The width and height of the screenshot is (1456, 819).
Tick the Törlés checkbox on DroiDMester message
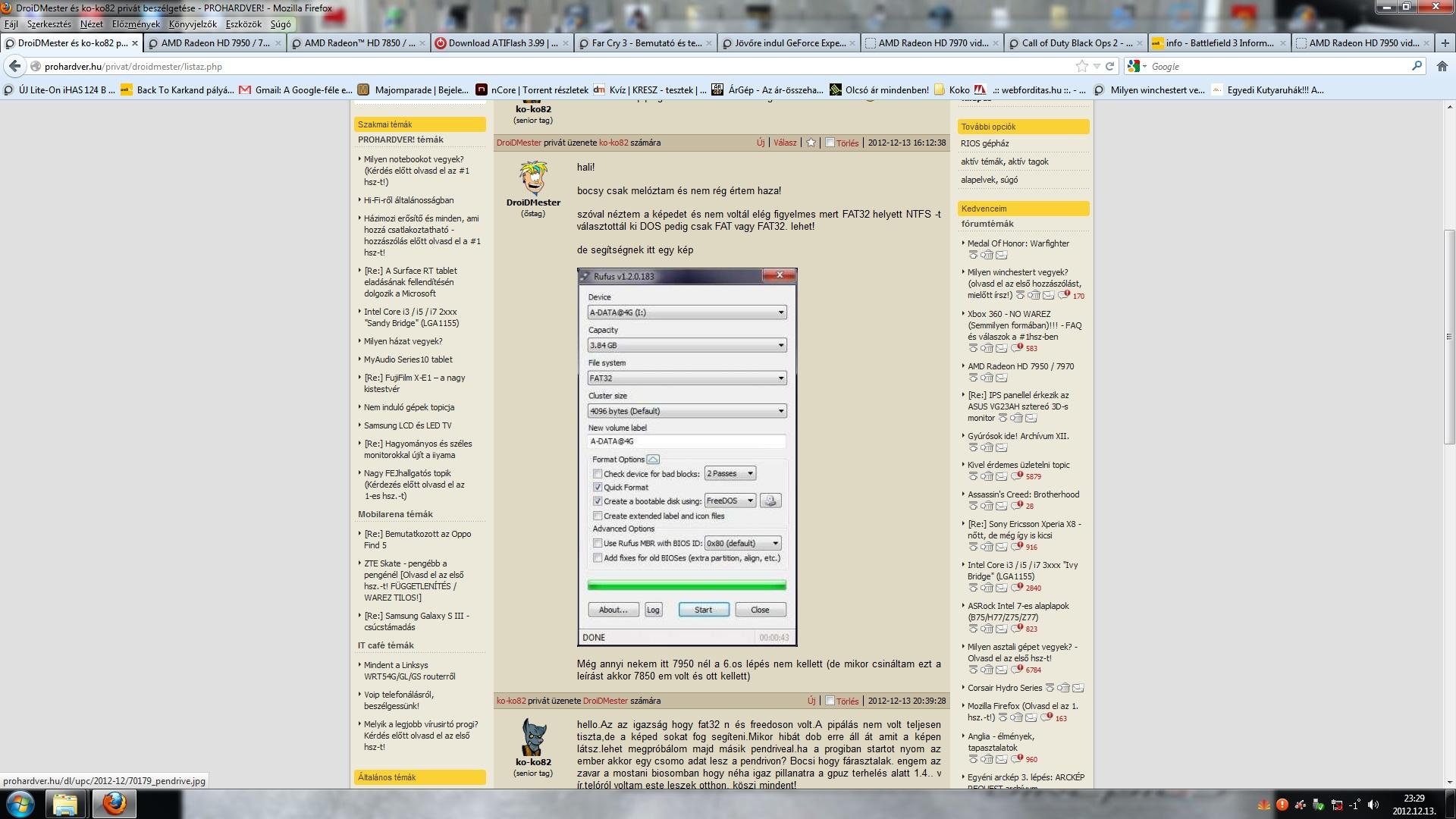pyautogui.click(x=830, y=143)
